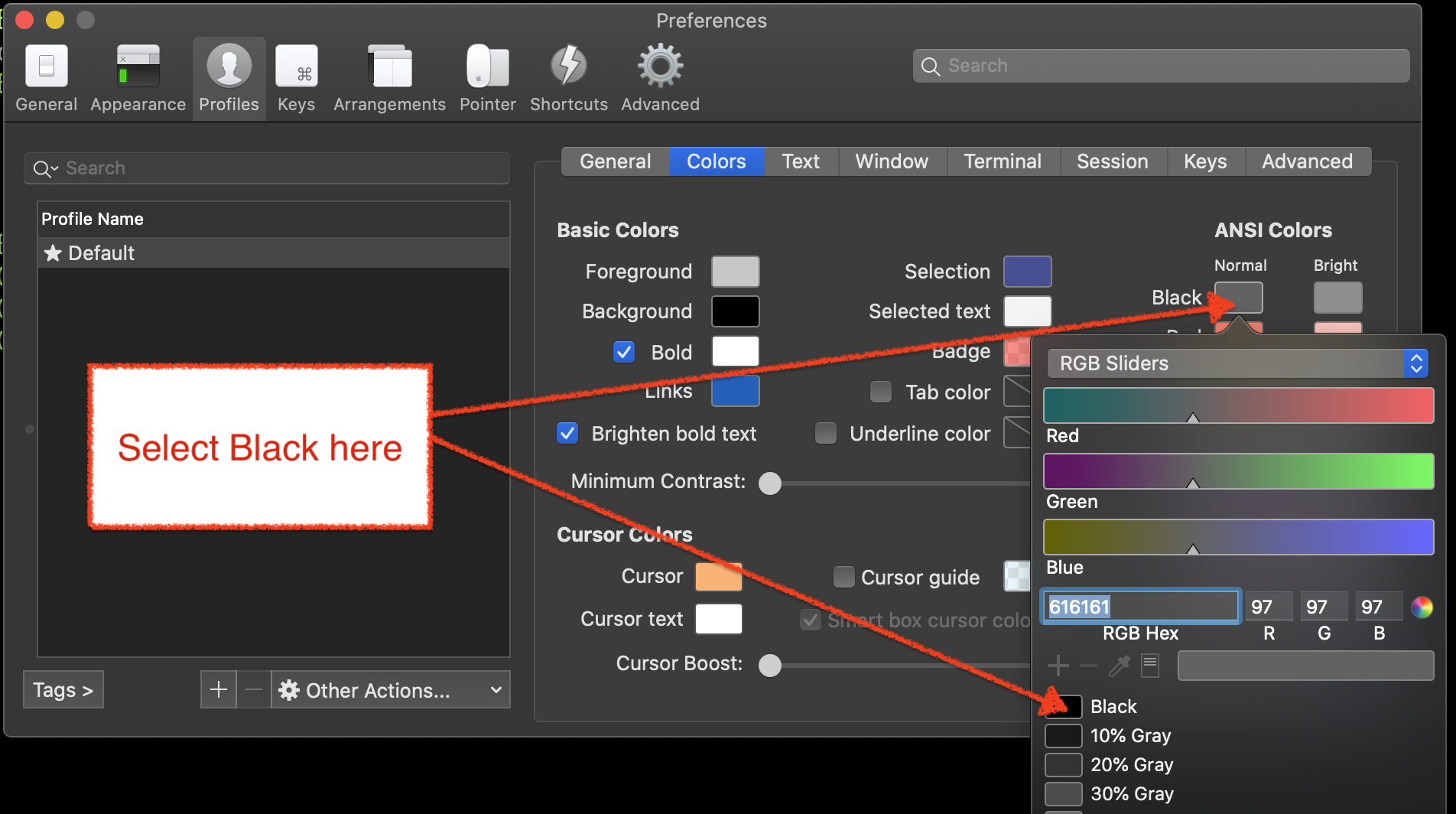Switch to the Terminal tab
The image size is (1456, 814).
tap(1002, 161)
